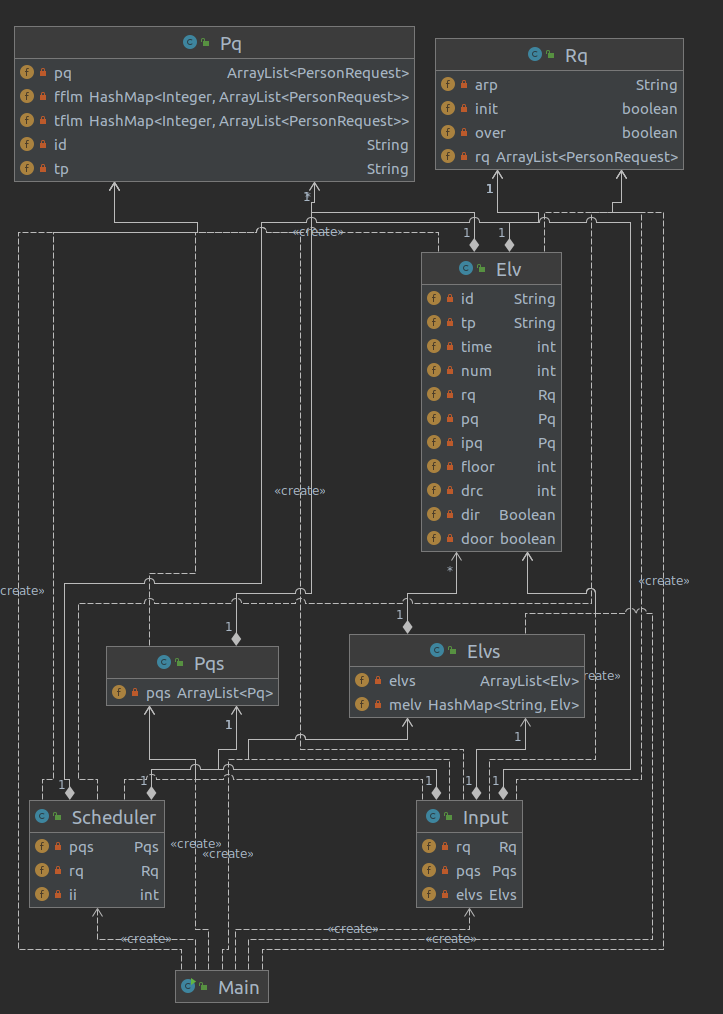
Task: Select the Main class node
Action: point(222,987)
